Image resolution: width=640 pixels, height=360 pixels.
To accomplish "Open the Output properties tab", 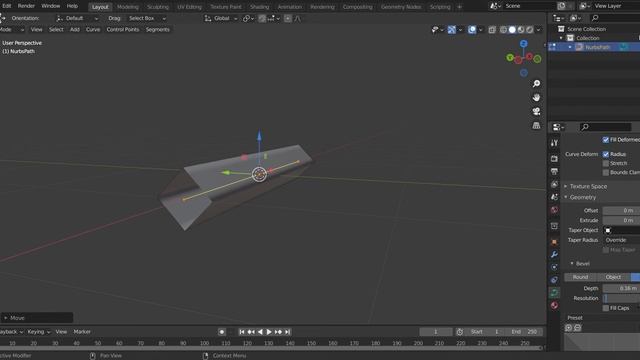I will (x=554, y=171).
